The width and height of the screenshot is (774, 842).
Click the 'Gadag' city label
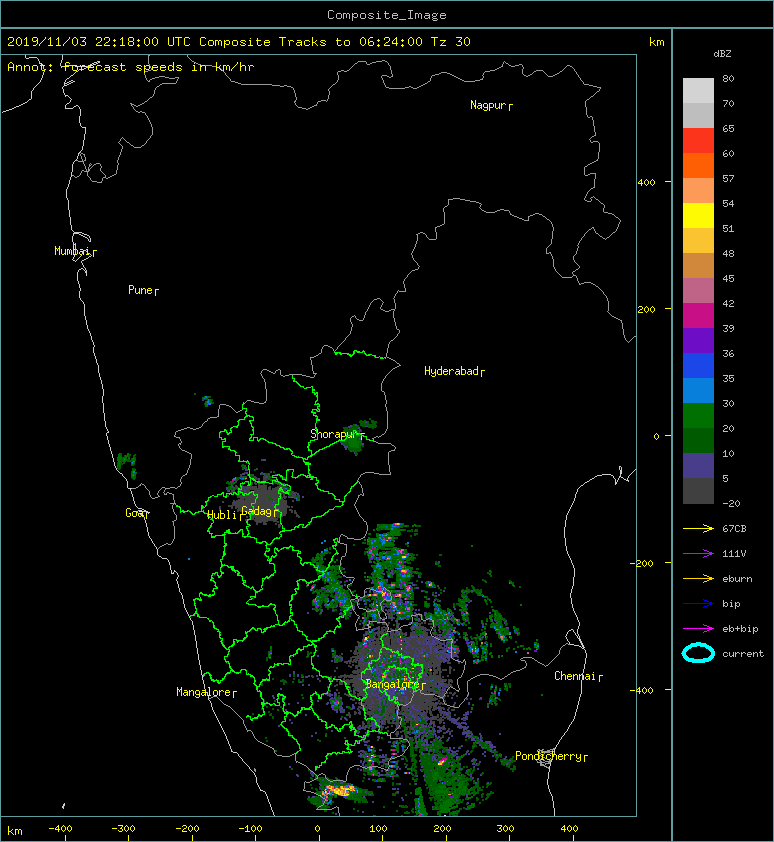pos(257,511)
